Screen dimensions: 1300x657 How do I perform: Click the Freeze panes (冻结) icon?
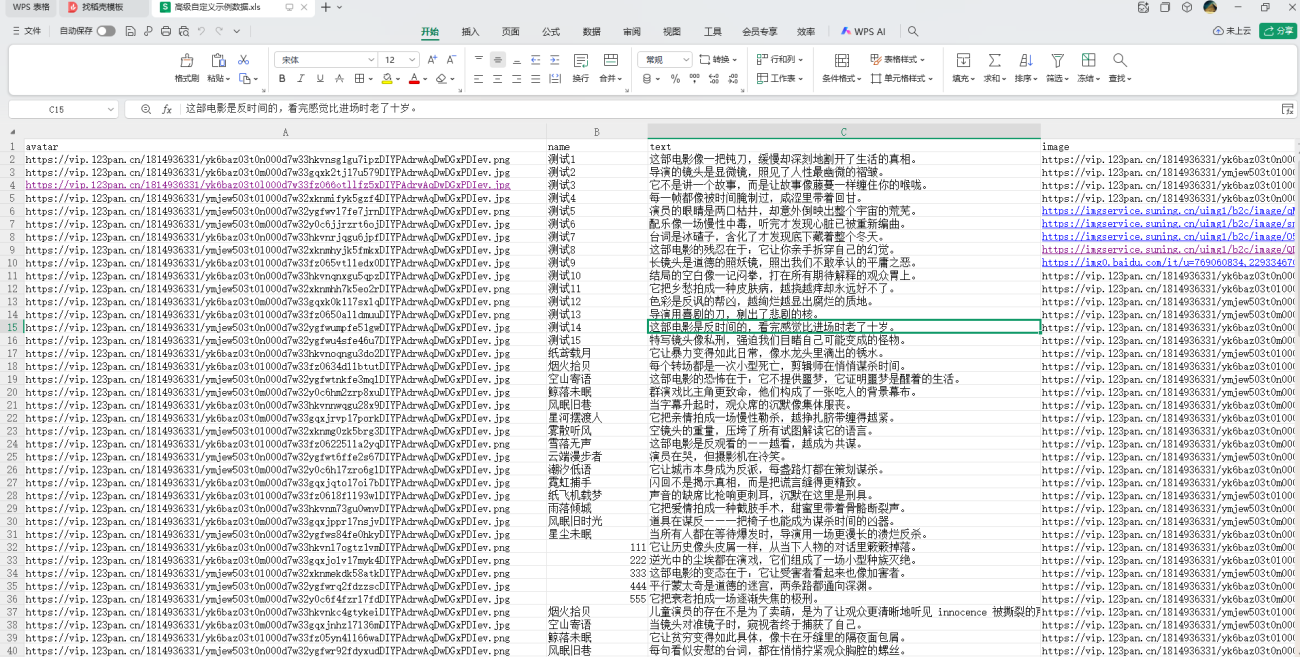coord(1088,61)
